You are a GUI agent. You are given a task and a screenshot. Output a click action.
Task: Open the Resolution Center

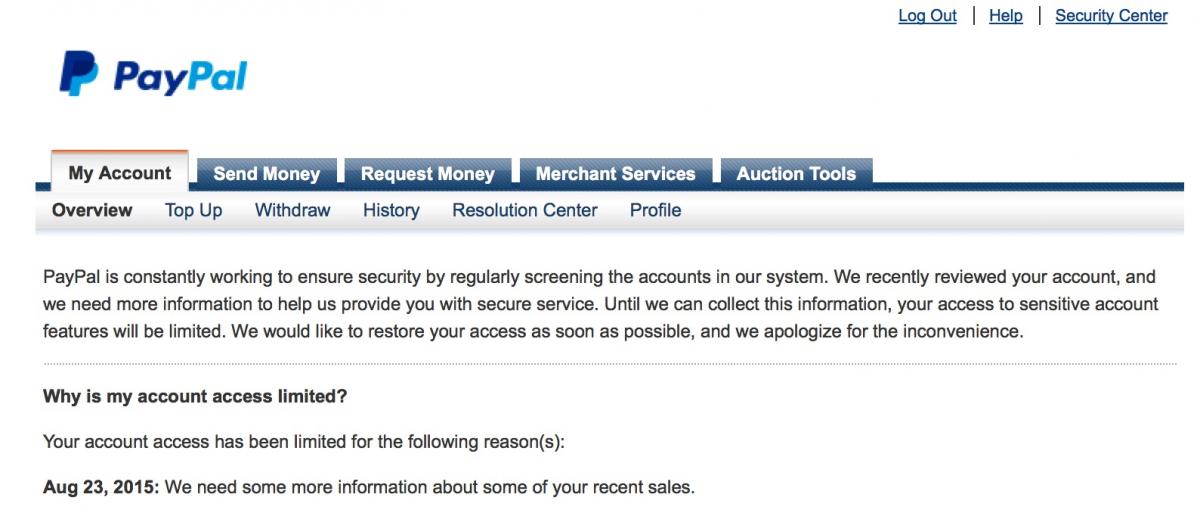click(x=525, y=210)
